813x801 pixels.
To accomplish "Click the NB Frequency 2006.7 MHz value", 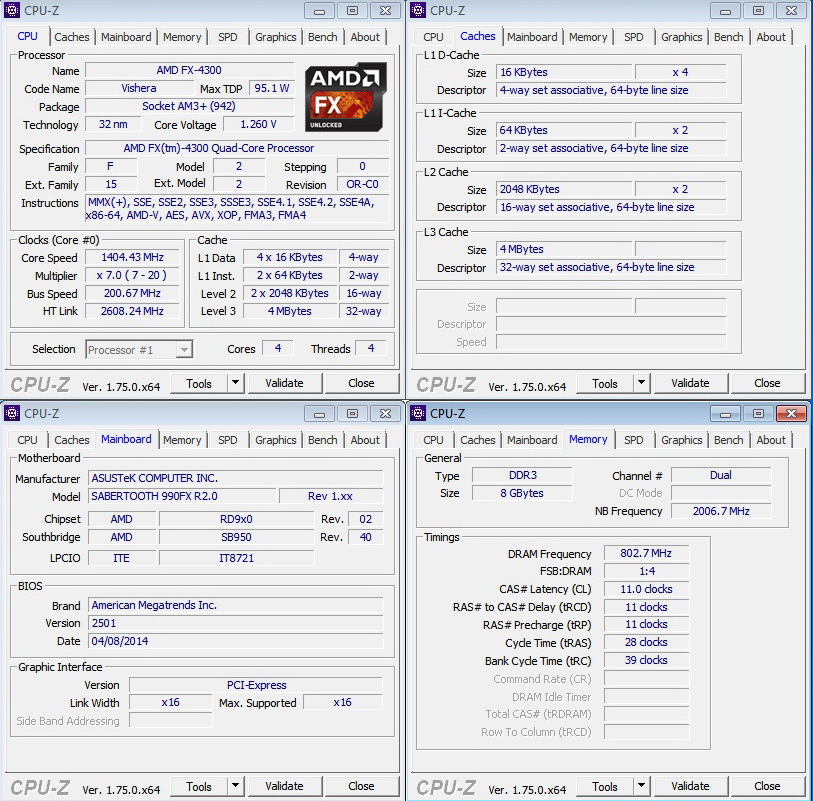I will point(721,511).
